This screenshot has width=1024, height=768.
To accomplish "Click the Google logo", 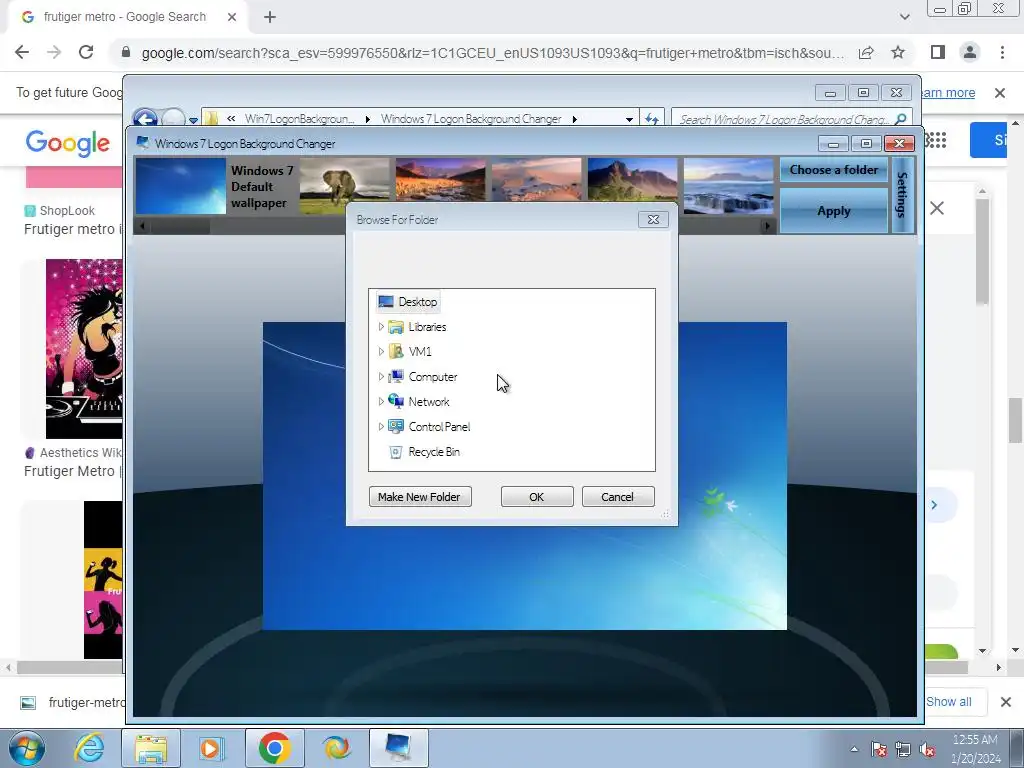I will pos(68,143).
